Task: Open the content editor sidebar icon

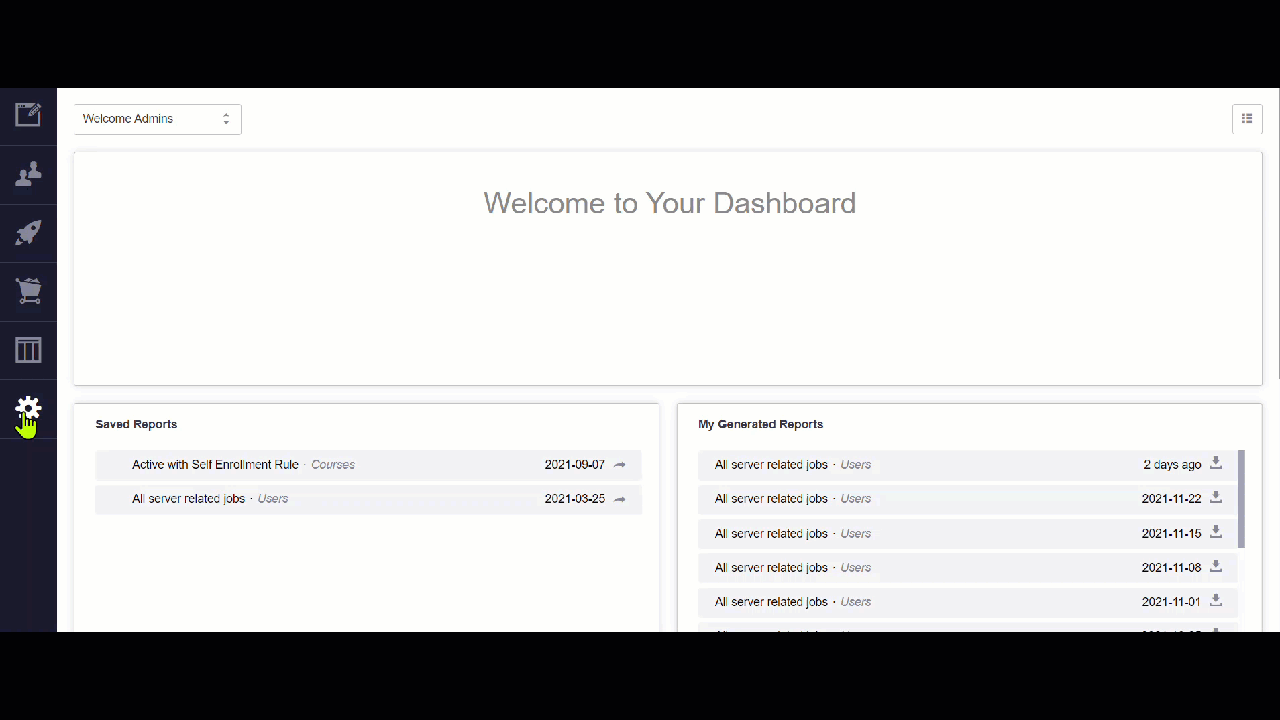Action: pyautogui.click(x=28, y=115)
